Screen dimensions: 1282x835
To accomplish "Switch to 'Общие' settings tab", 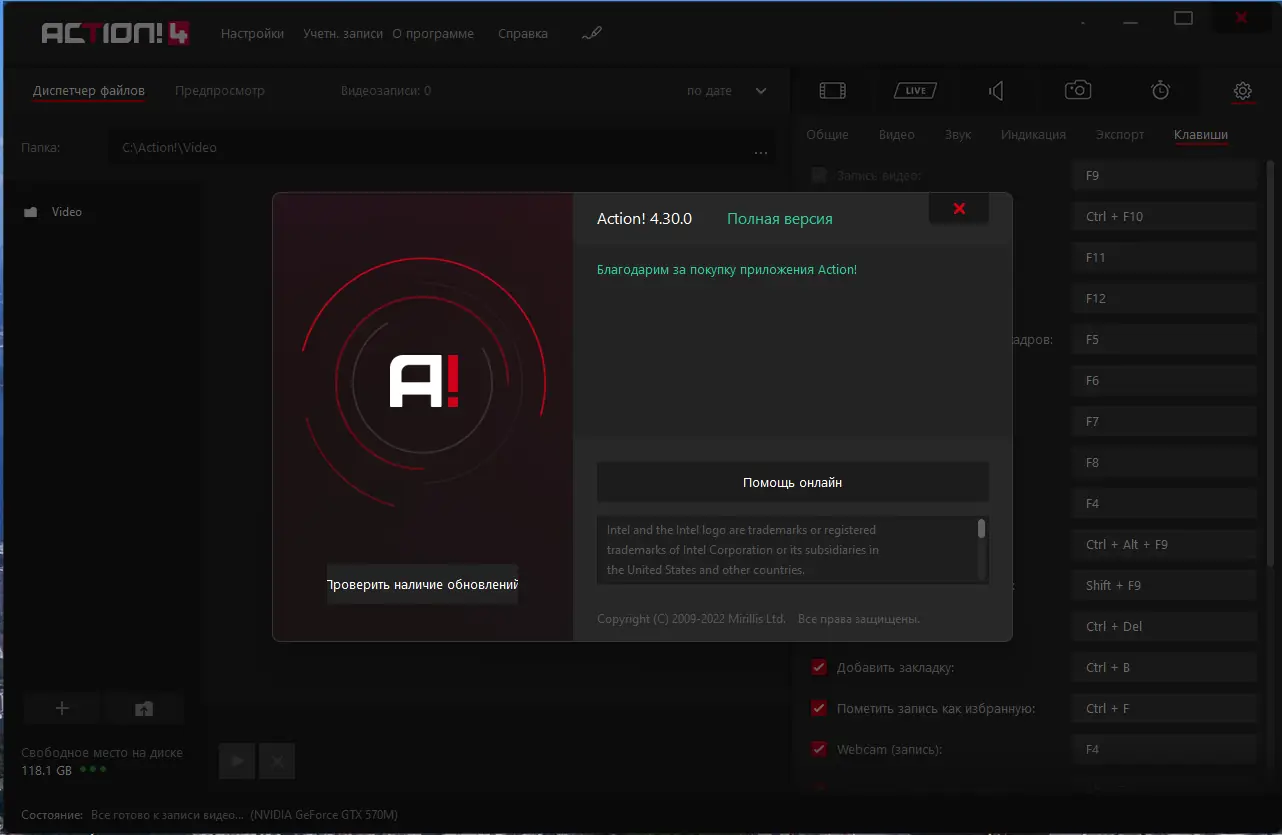I will (x=827, y=134).
